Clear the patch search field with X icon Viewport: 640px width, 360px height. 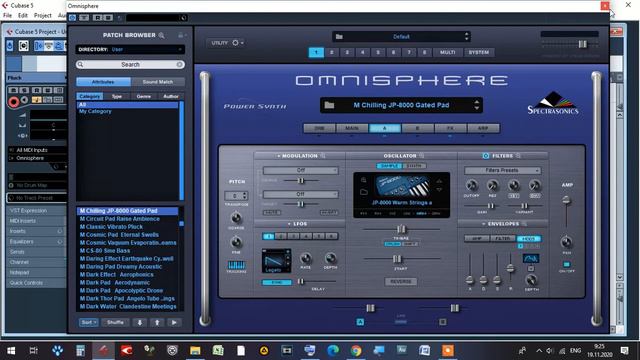click(x=179, y=64)
